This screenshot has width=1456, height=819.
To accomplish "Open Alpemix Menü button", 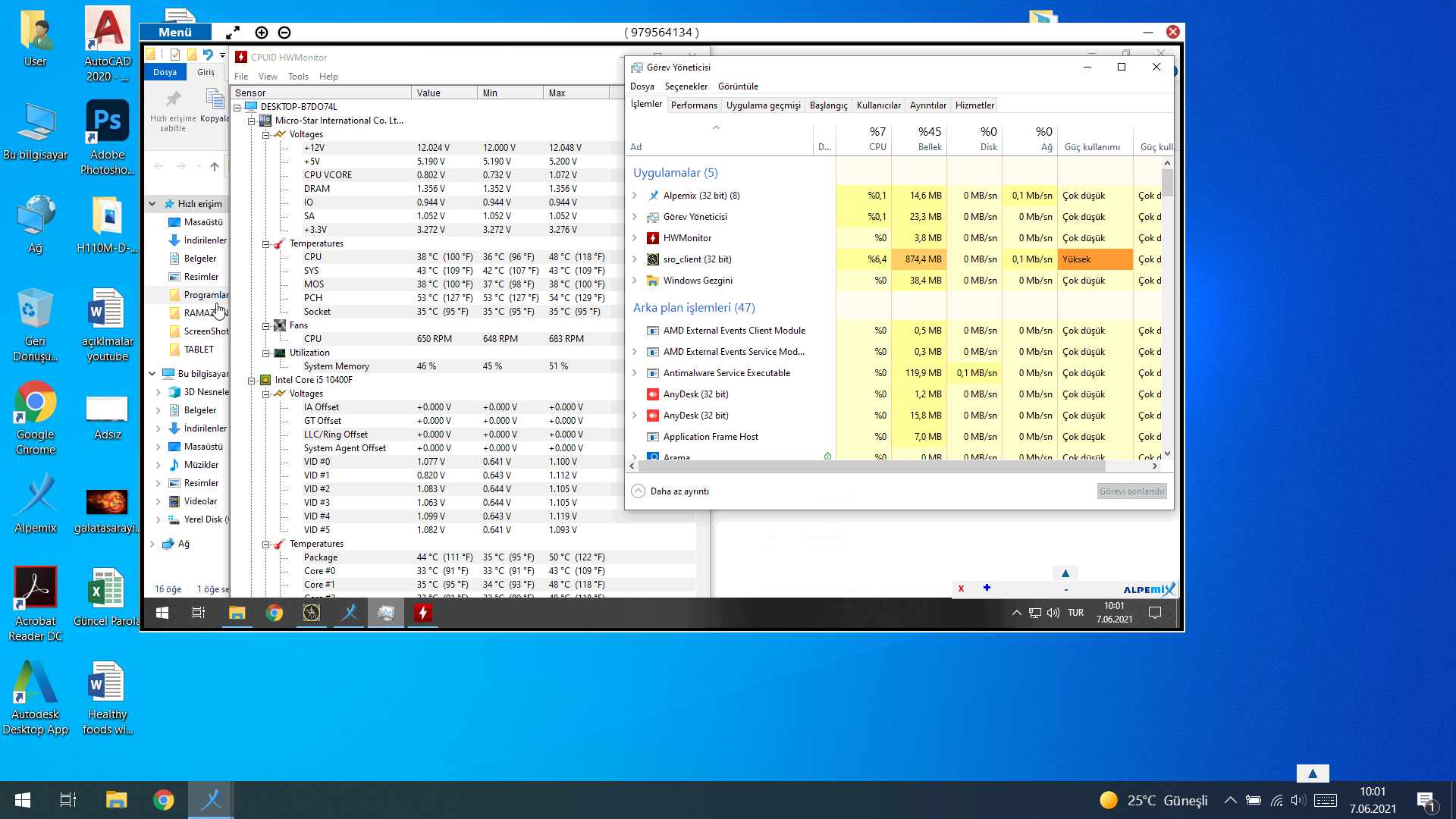I will [175, 32].
